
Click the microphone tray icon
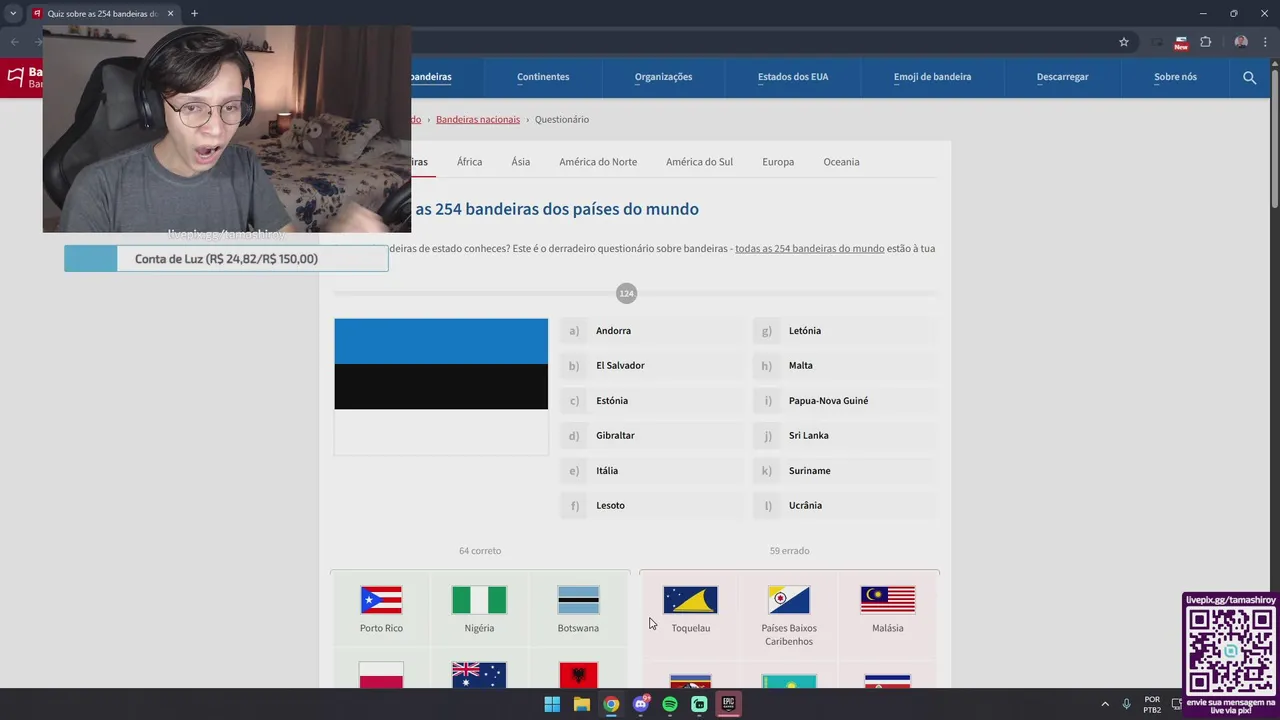coord(1127,704)
